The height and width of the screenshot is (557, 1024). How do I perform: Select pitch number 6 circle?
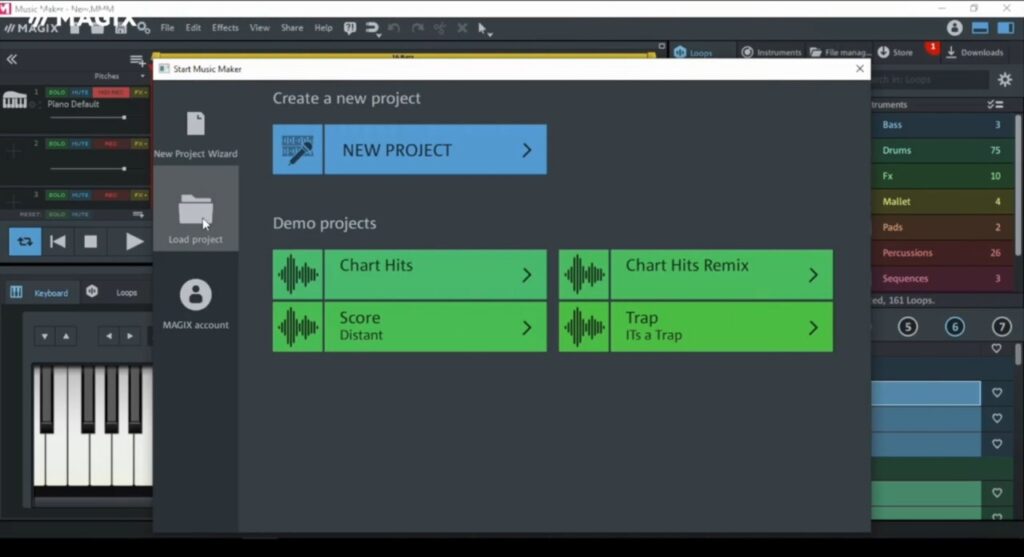[x=954, y=326]
